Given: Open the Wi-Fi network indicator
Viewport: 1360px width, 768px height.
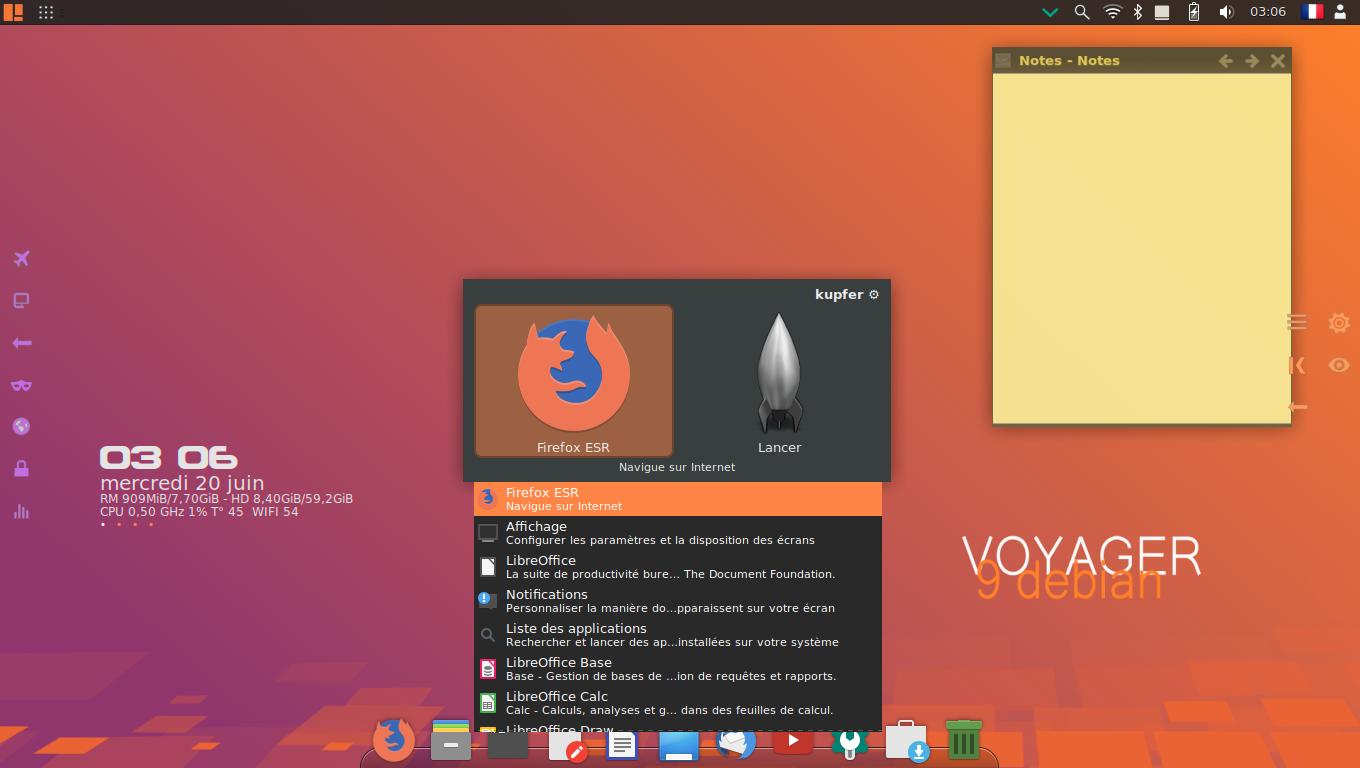Looking at the screenshot, I should click(1112, 12).
